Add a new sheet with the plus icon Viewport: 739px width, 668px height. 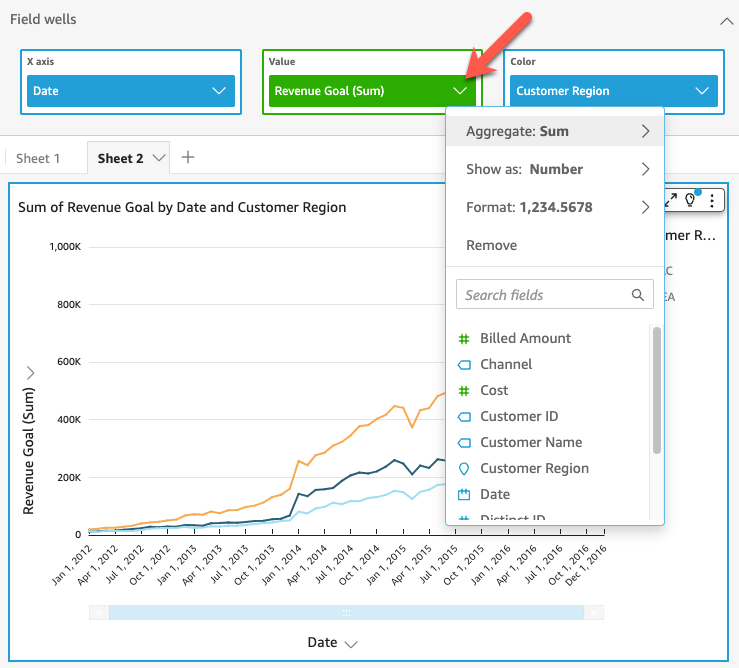[x=188, y=157]
